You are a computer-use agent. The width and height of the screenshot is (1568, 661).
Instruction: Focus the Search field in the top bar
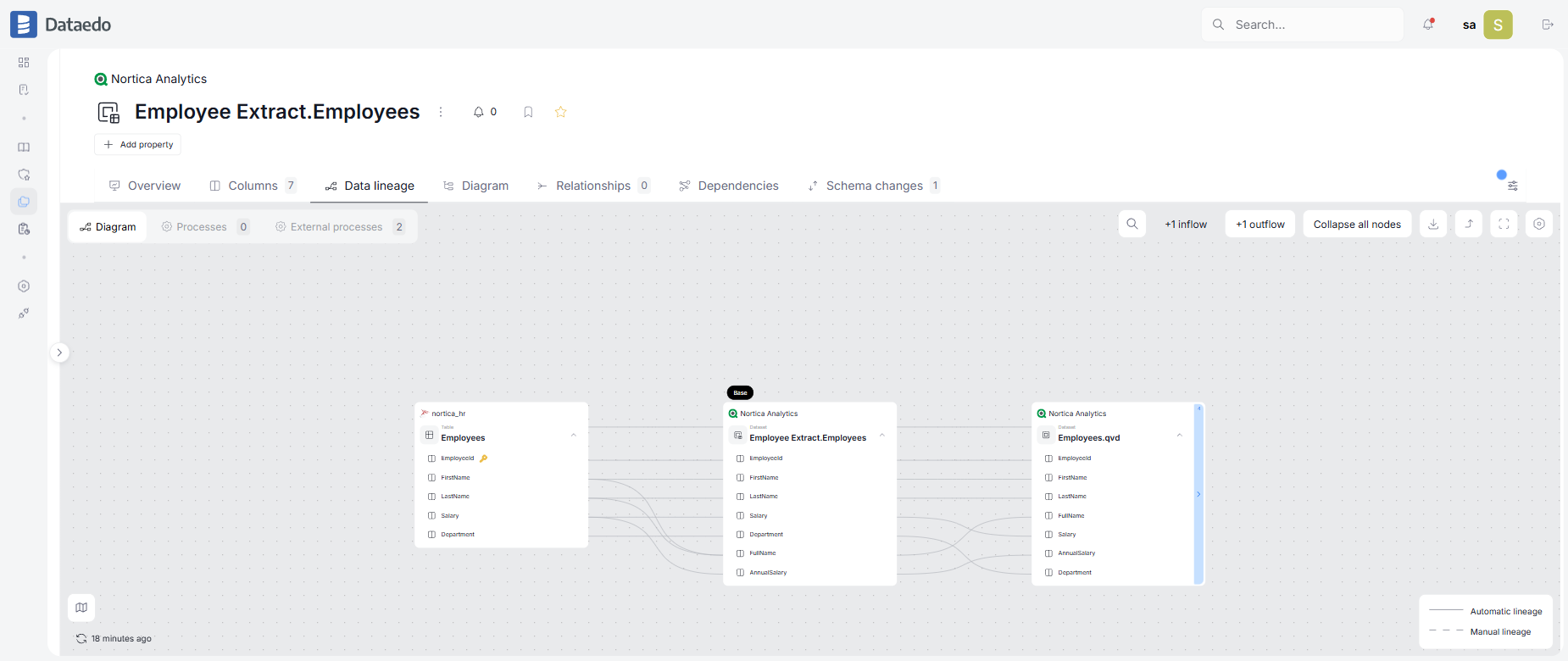1303,25
